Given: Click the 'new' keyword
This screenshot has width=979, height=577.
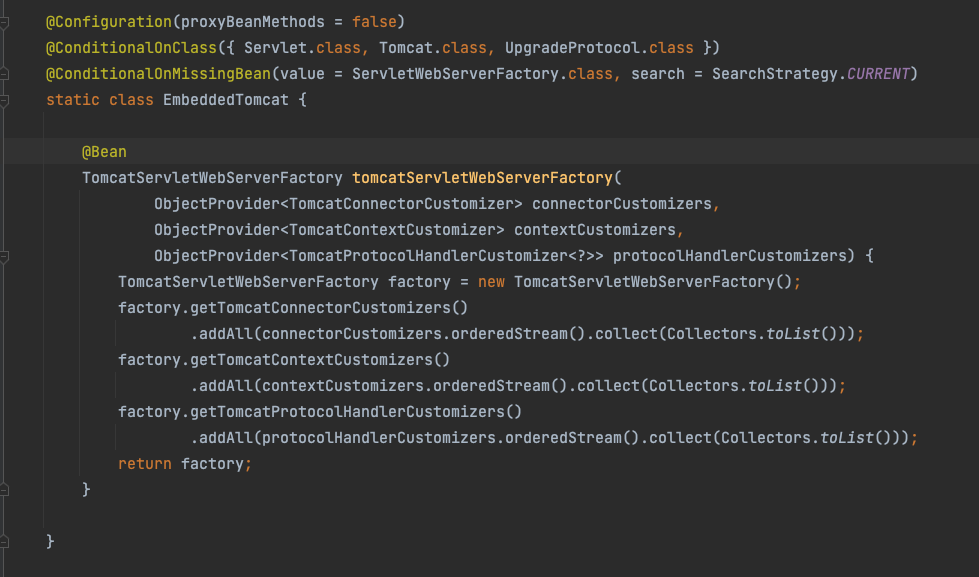Looking at the screenshot, I should (x=491, y=282).
